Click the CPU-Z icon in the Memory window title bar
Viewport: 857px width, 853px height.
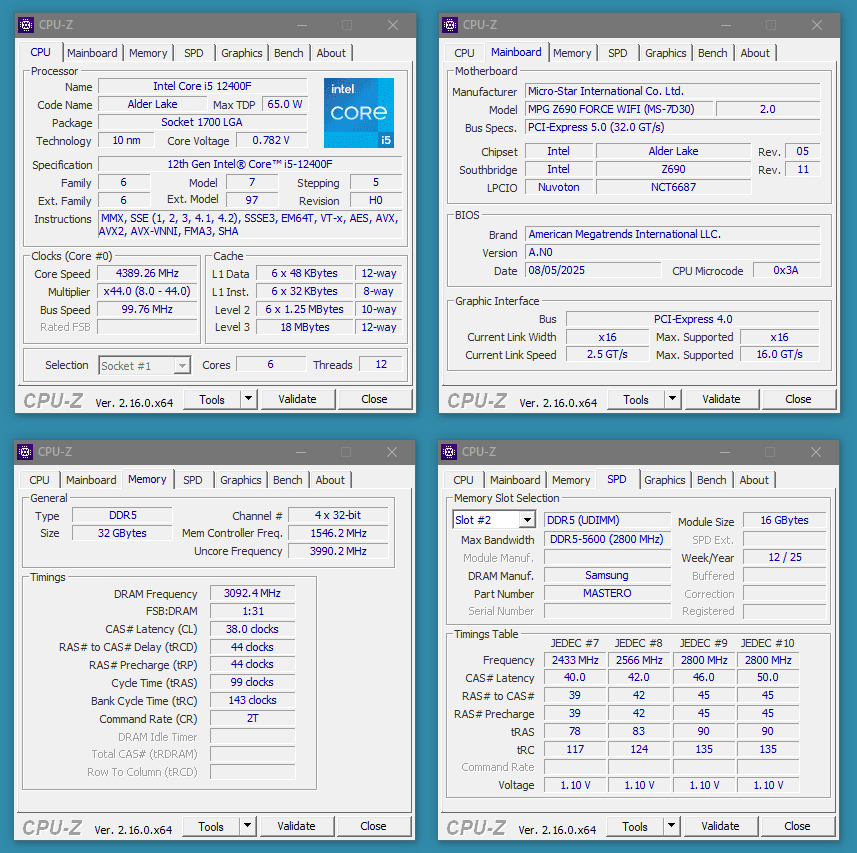[x=24, y=452]
